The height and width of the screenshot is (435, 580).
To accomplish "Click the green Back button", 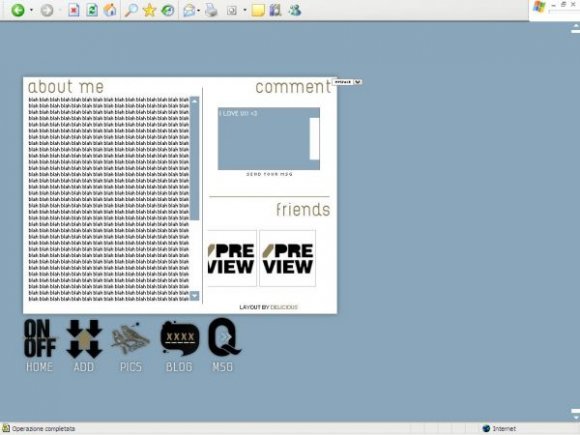I will [17, 10].
